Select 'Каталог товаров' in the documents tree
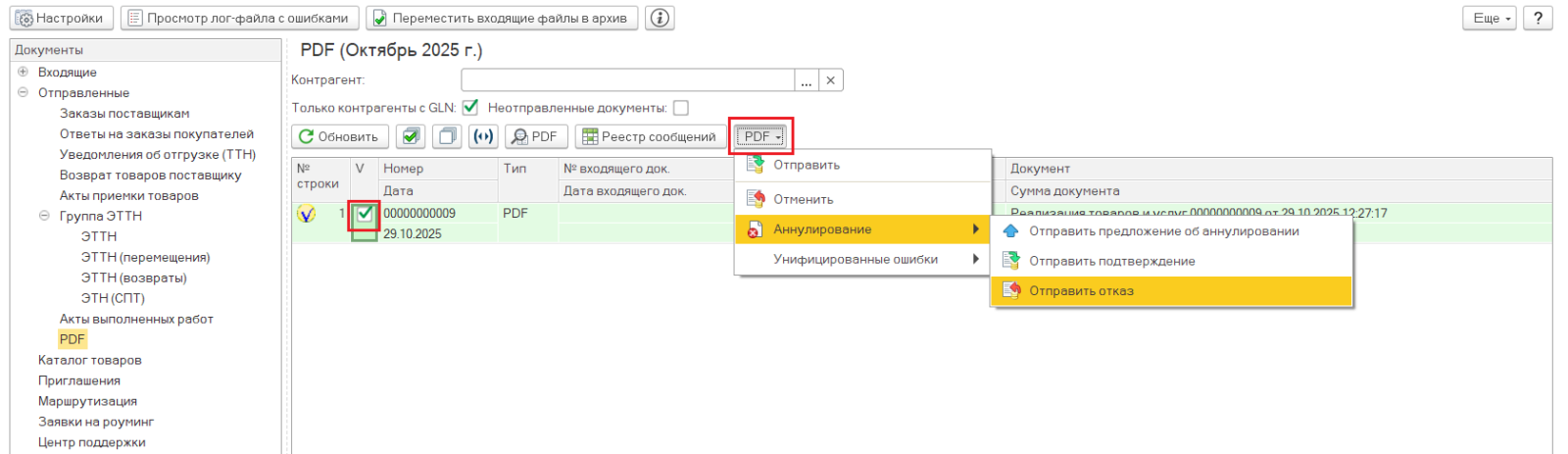 tap(90, 360)
